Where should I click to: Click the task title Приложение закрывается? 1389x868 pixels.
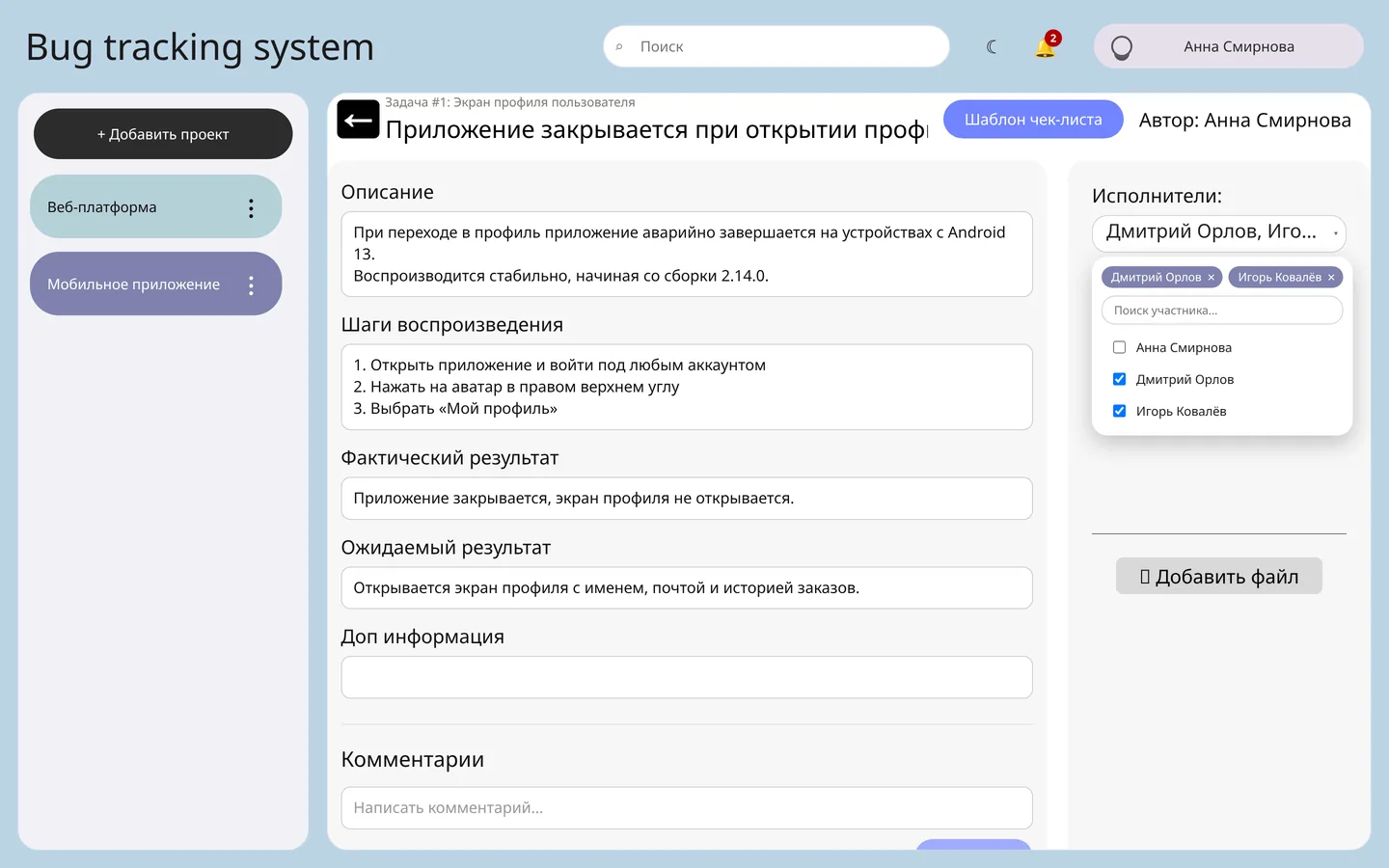click(656, 130)
